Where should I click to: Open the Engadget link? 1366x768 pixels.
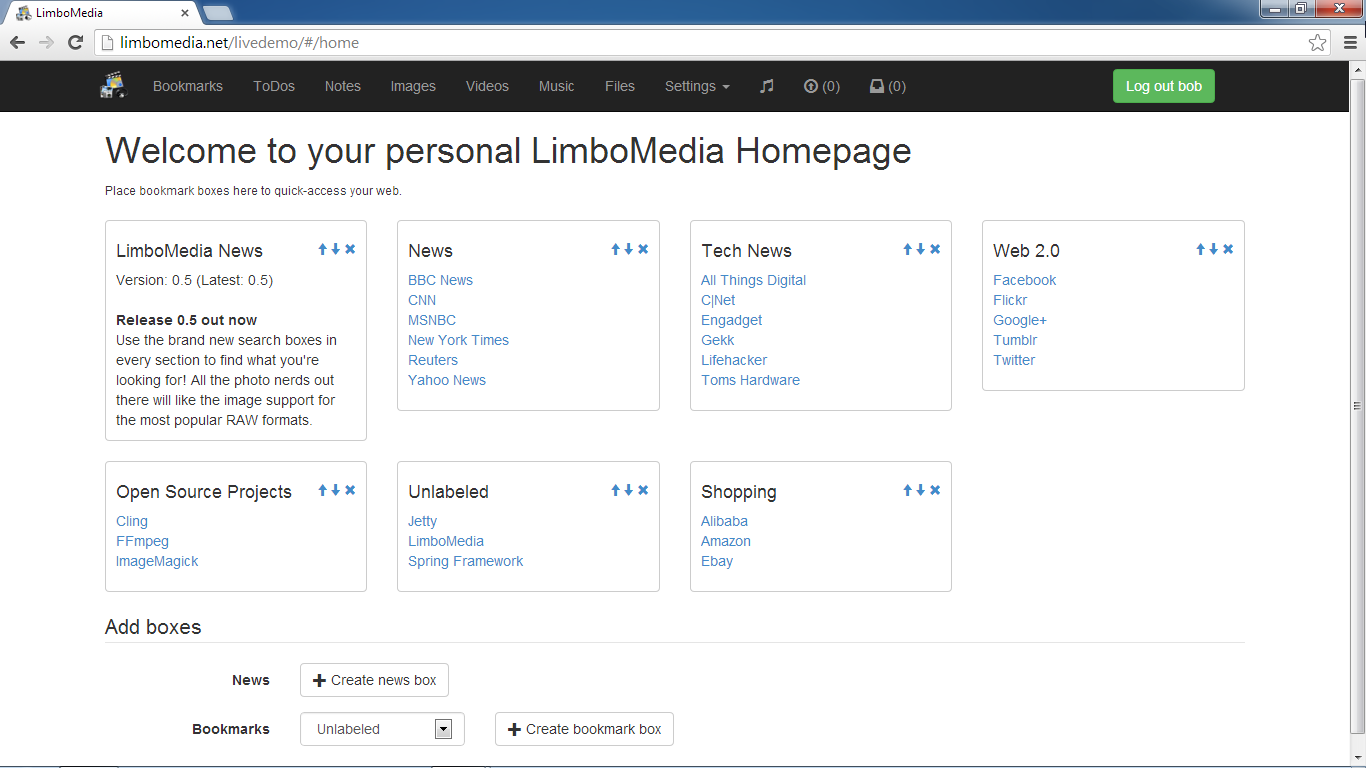click(731, 320)
